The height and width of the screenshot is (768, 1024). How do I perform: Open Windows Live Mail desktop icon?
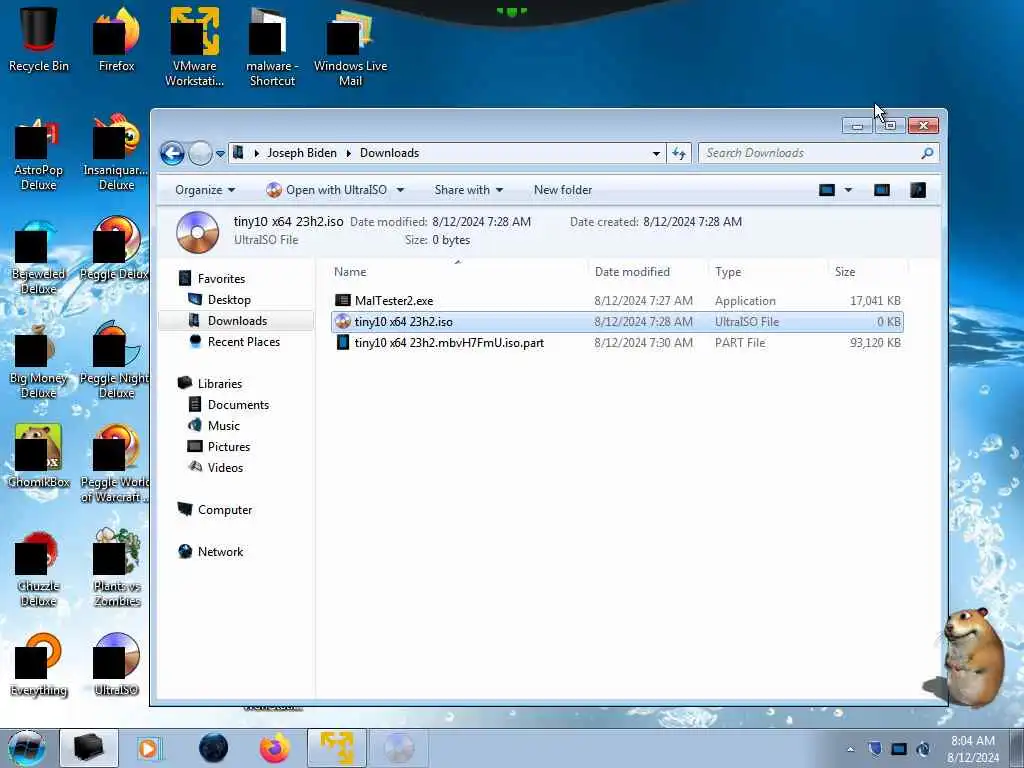tap(350, 47)
